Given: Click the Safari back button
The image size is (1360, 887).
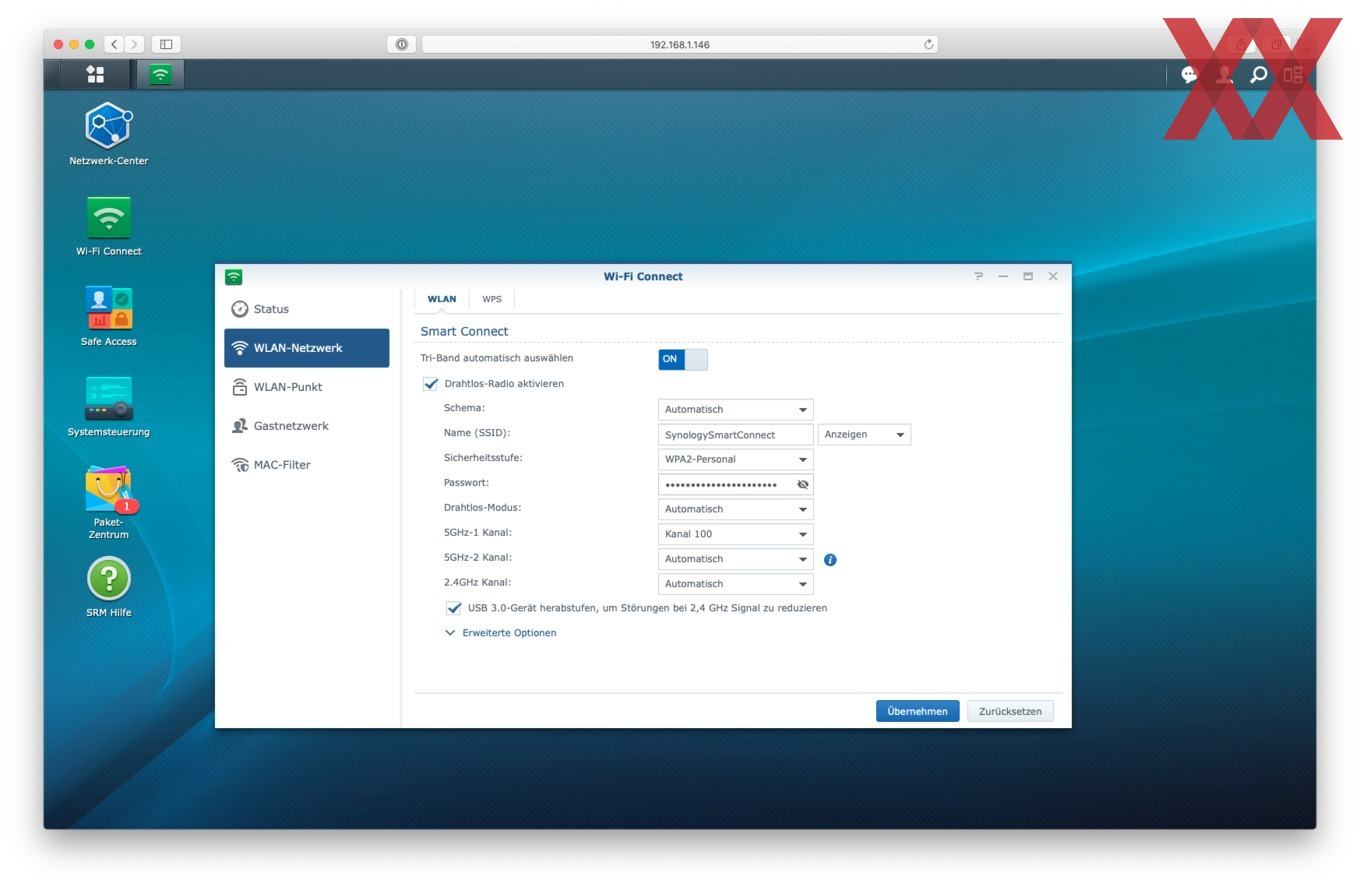Looking at the screenshot, I should pyautogui.click(x=115, y=44).
